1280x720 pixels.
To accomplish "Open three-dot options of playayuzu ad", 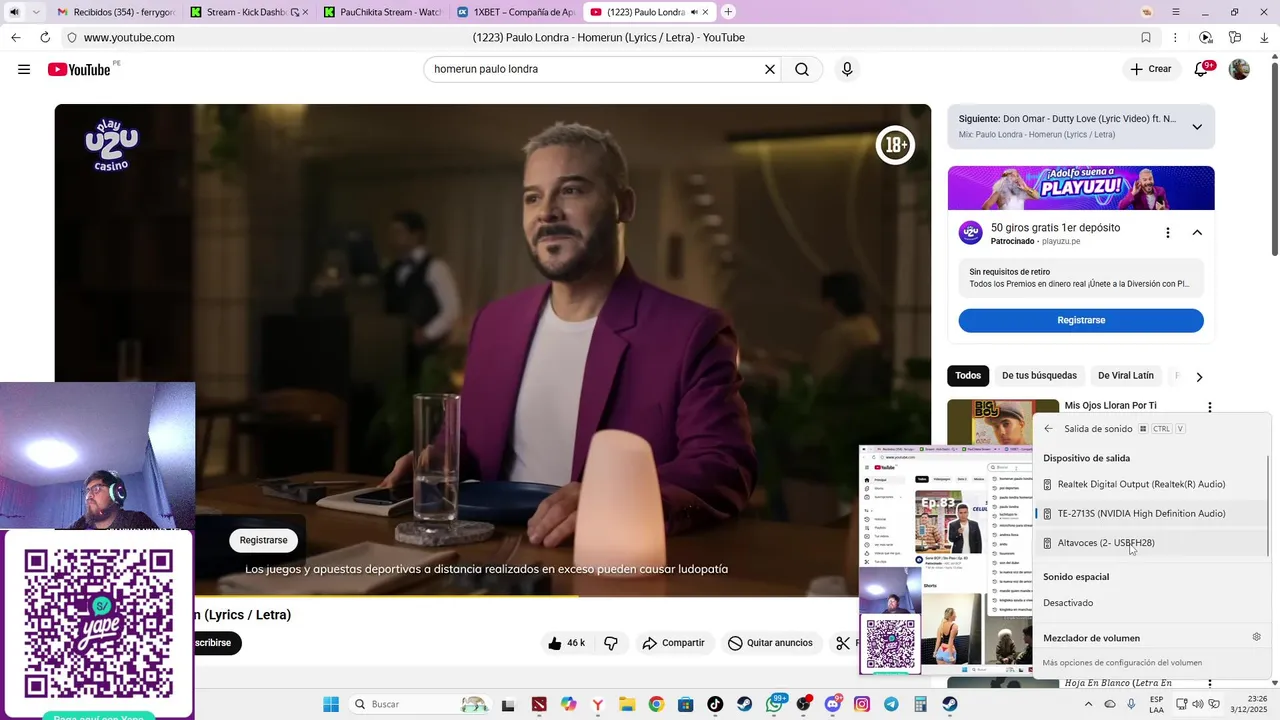I will pos(1167,233).
